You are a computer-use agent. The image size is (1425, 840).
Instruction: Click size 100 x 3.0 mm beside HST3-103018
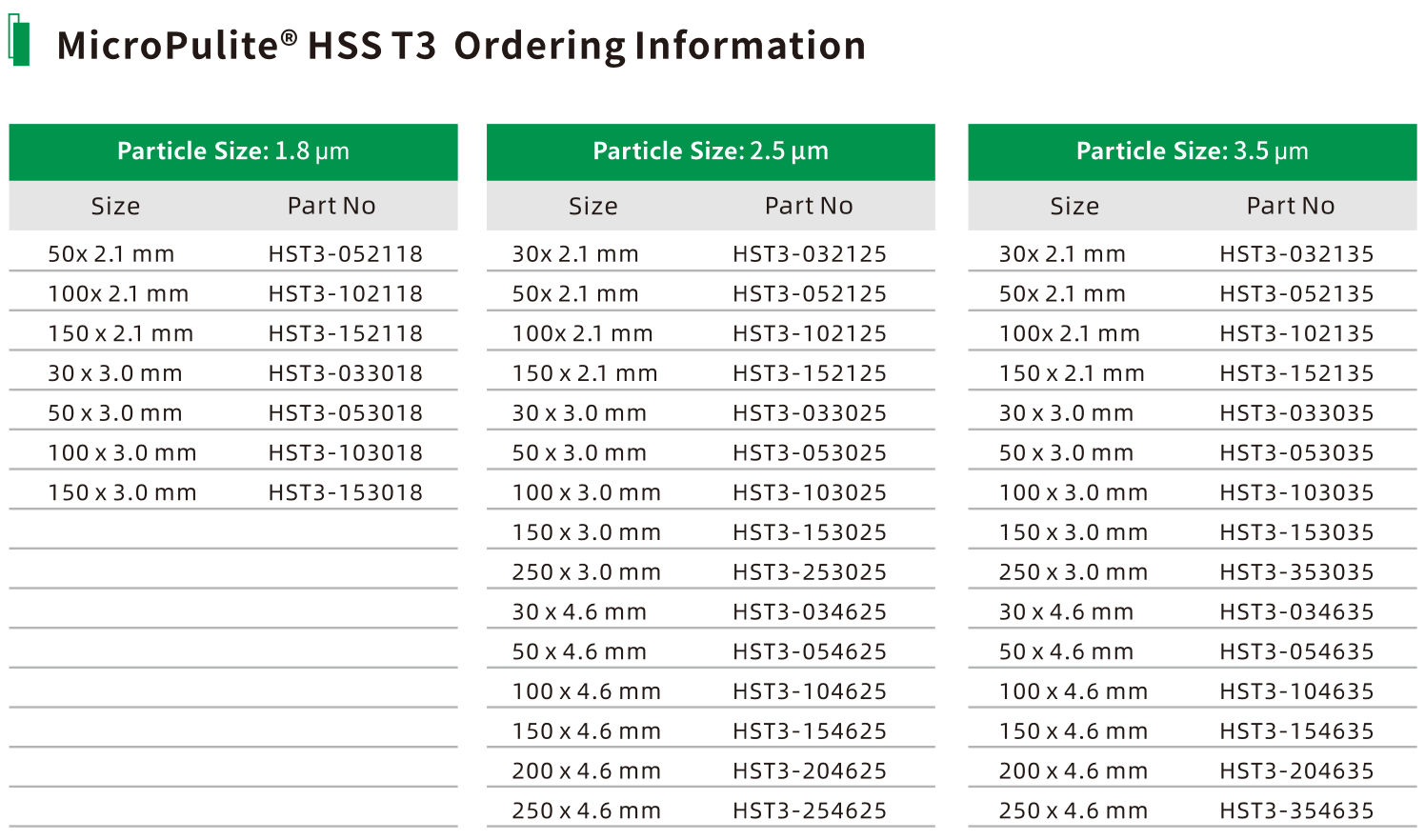click(x=122, y=453)
